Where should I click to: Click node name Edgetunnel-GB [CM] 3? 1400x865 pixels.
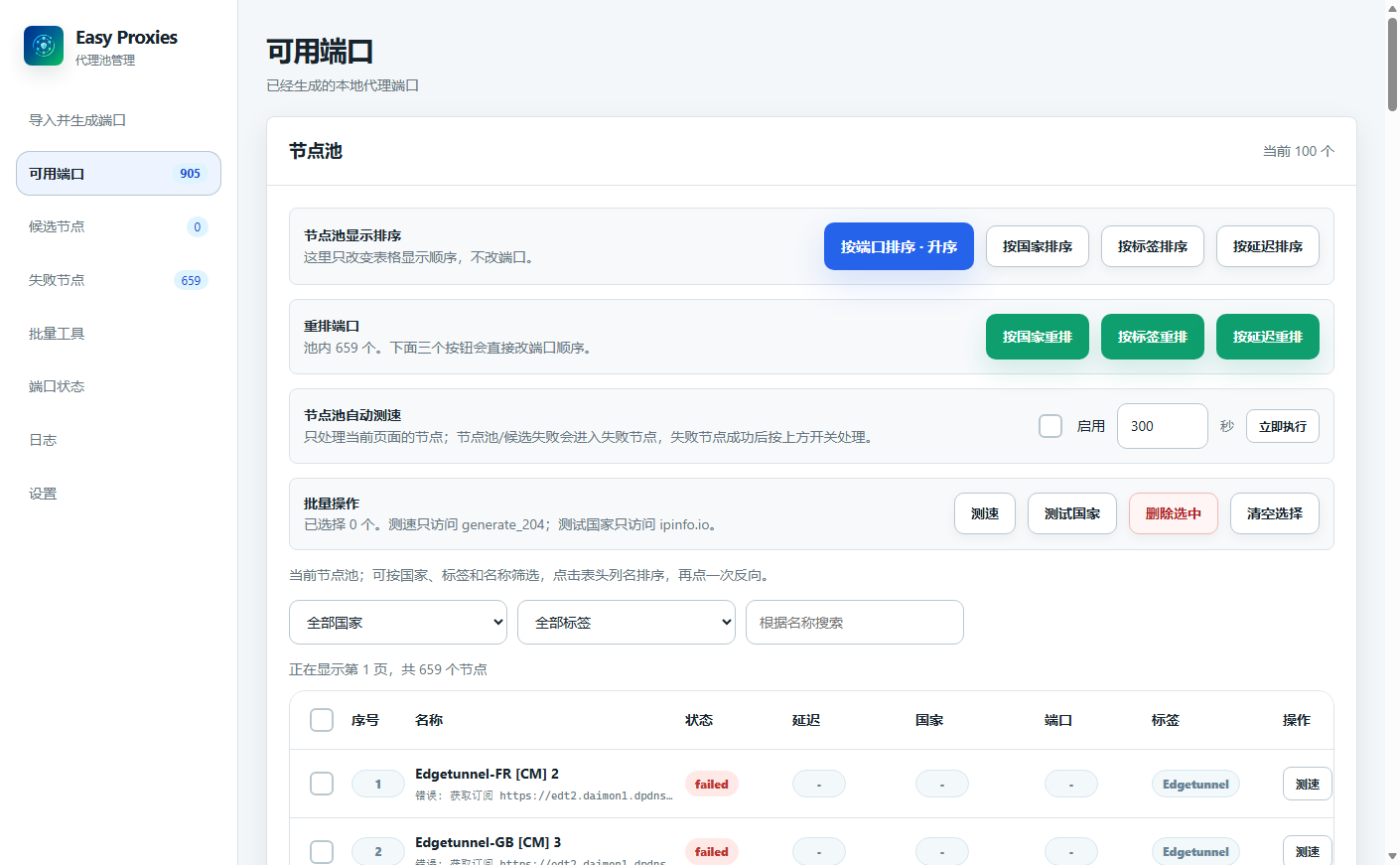[488, 842]
